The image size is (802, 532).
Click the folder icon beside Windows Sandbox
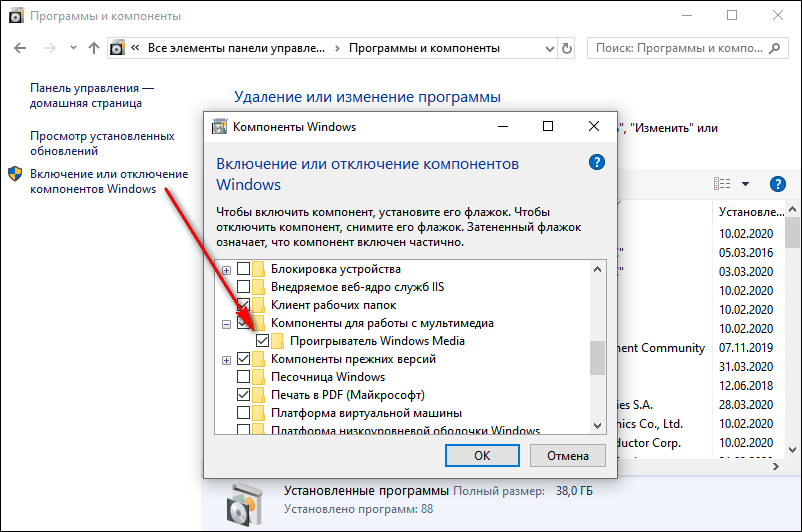click(259, 377)
